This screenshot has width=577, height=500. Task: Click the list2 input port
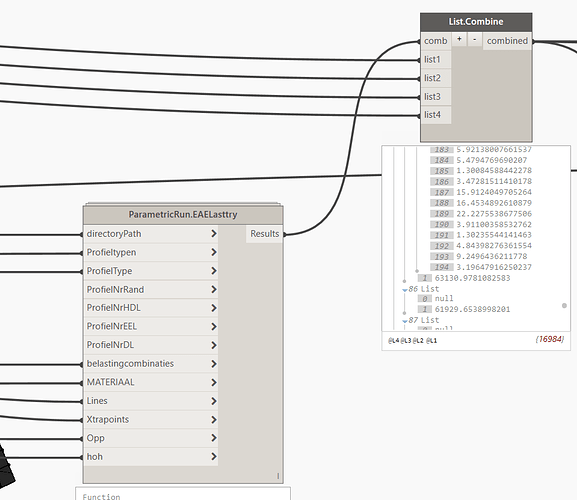pyautogui.click(x=436, y=78)
